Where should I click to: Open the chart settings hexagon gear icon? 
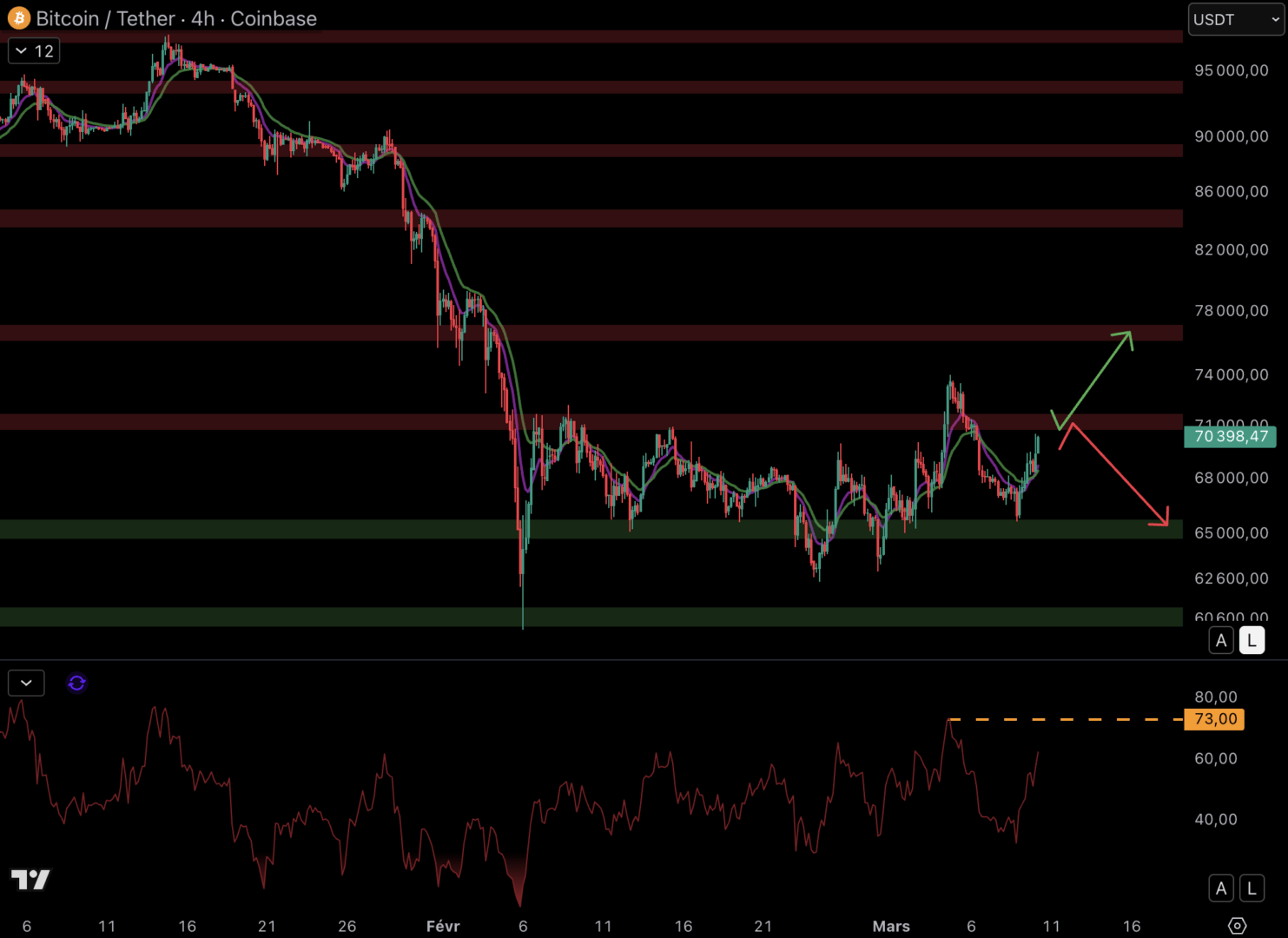pyautogui.click(x=1238, y=926)
